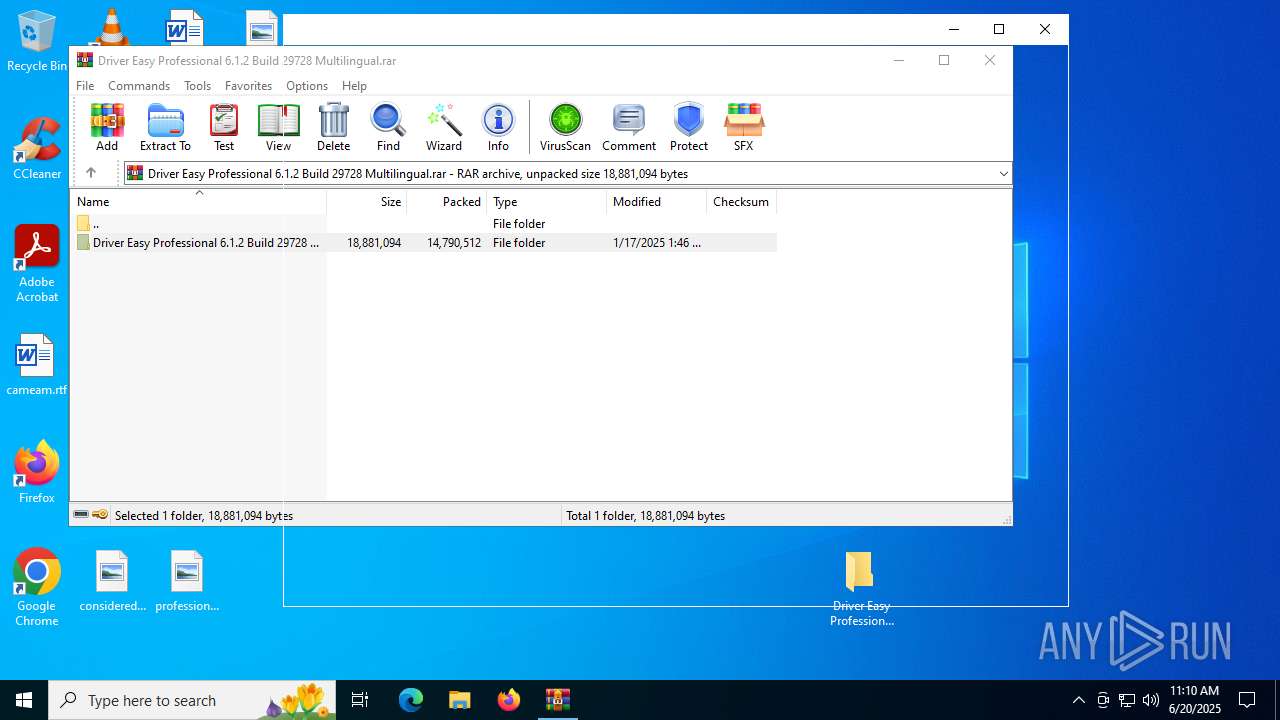
Task: Expand the archive path dropdown
Action: (x=1003, y=174)
